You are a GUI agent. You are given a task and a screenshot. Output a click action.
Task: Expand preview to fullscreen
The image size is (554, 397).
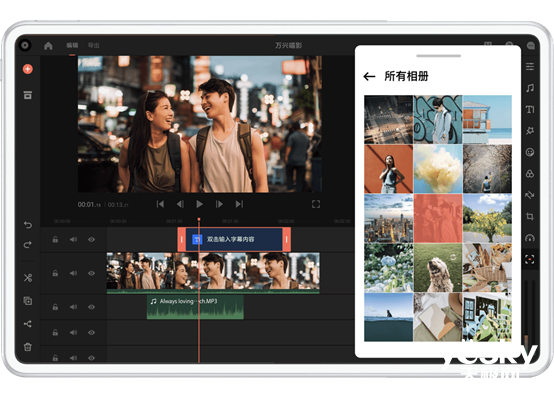(x=316, y=204)
